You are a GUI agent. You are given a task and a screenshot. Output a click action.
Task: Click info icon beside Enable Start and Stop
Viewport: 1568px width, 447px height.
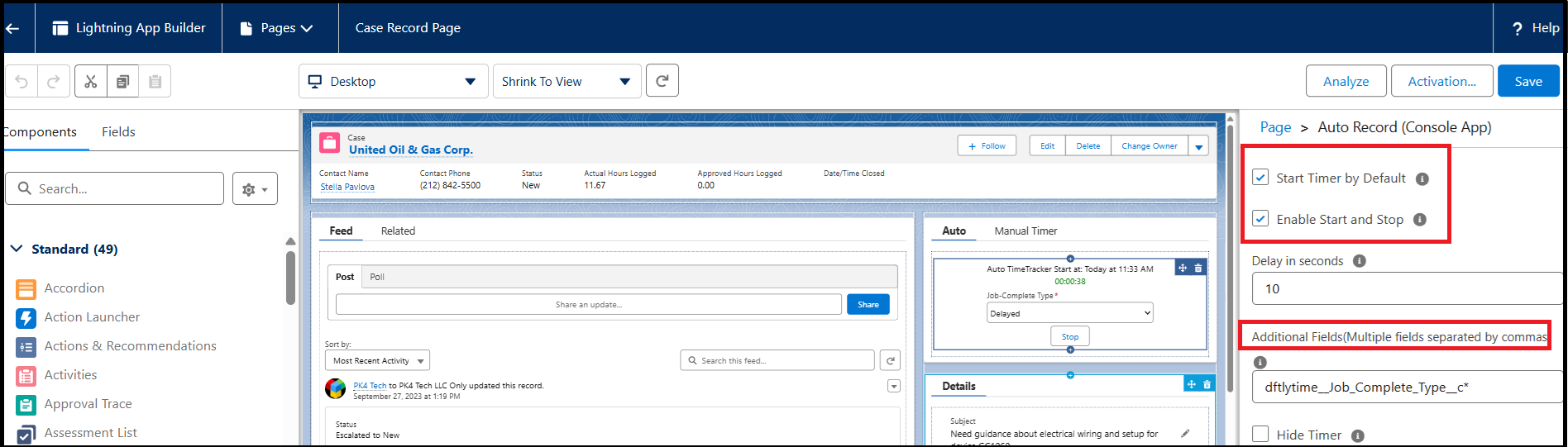tap(1420, 220)
